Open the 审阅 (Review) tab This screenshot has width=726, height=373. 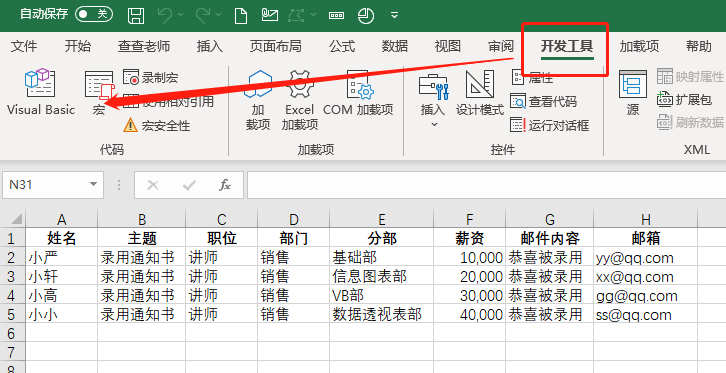[501, 46]
